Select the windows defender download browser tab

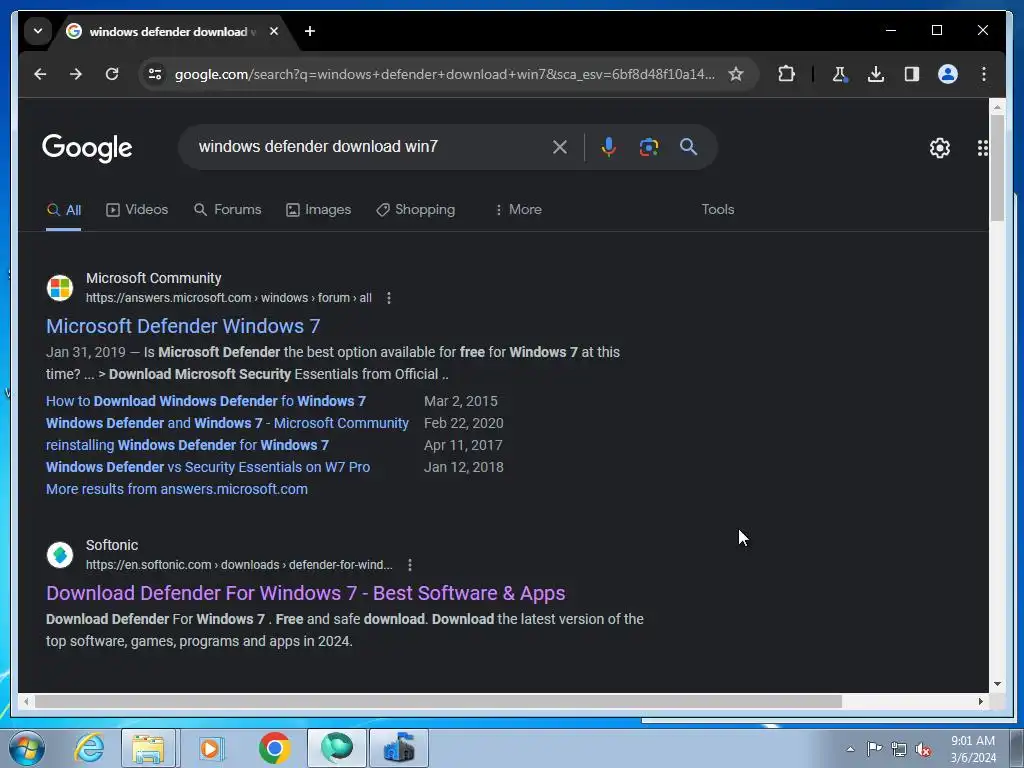tap(172, 31)
